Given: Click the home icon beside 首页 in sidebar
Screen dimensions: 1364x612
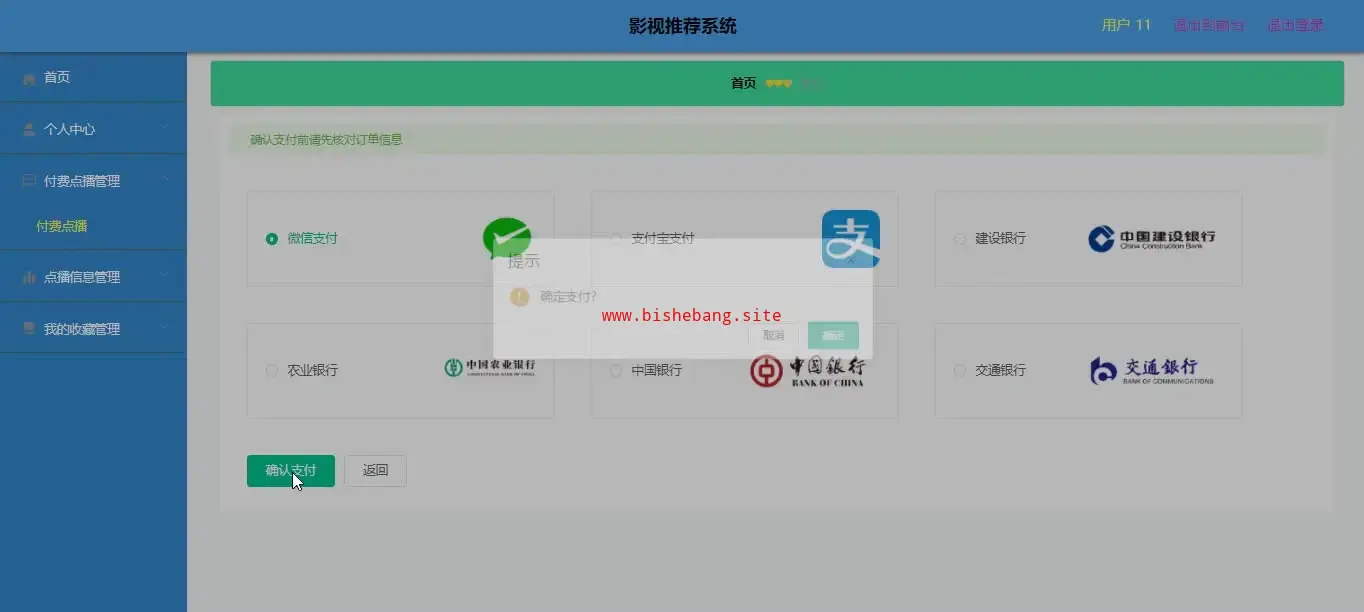Looking at the screenshot, I should pyautogui.click(x=29, y=78).
